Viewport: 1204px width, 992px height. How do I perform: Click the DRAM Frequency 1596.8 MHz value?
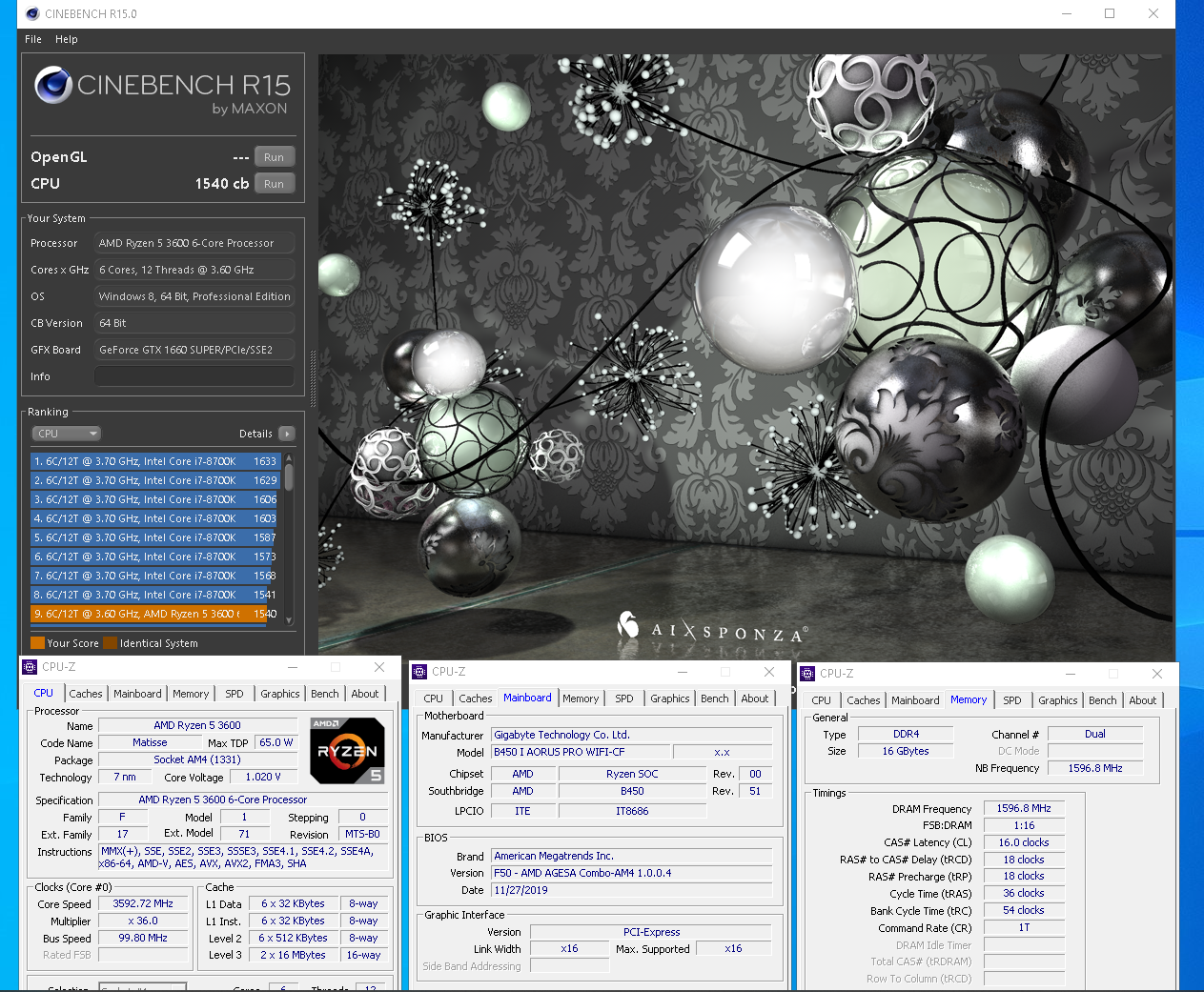point(1024,808)
